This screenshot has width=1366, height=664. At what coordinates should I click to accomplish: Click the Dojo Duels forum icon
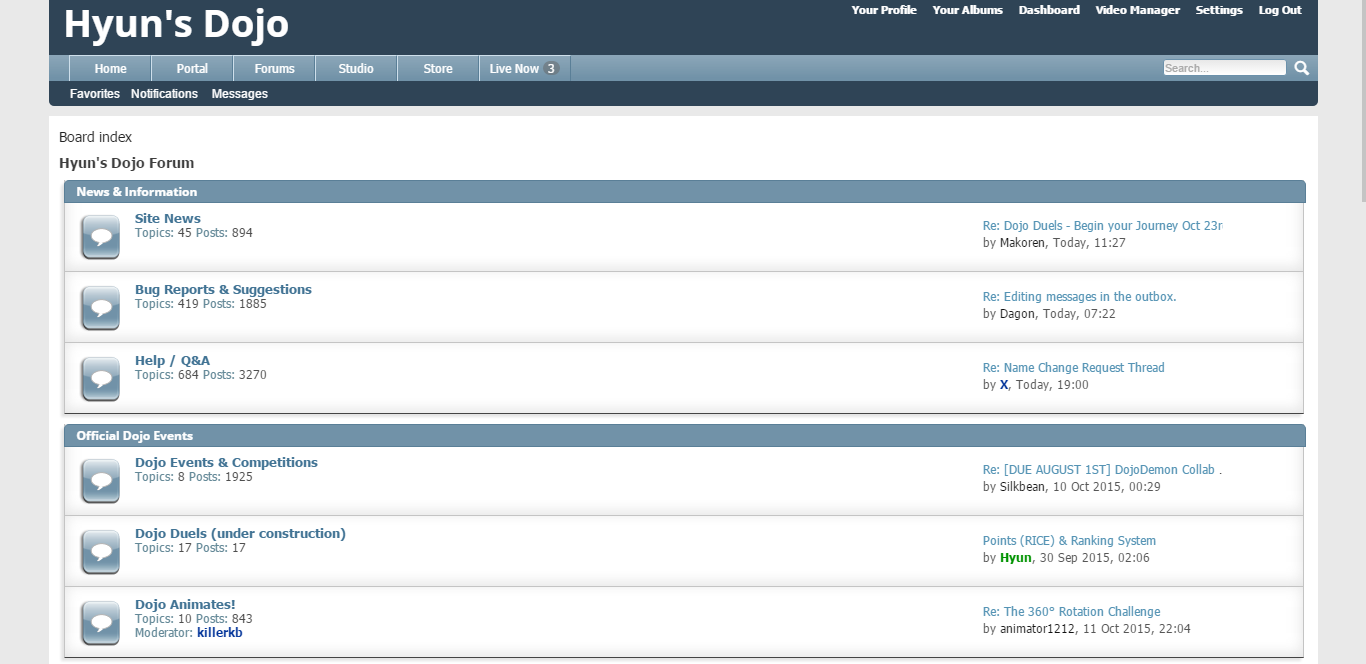point(100,552)
